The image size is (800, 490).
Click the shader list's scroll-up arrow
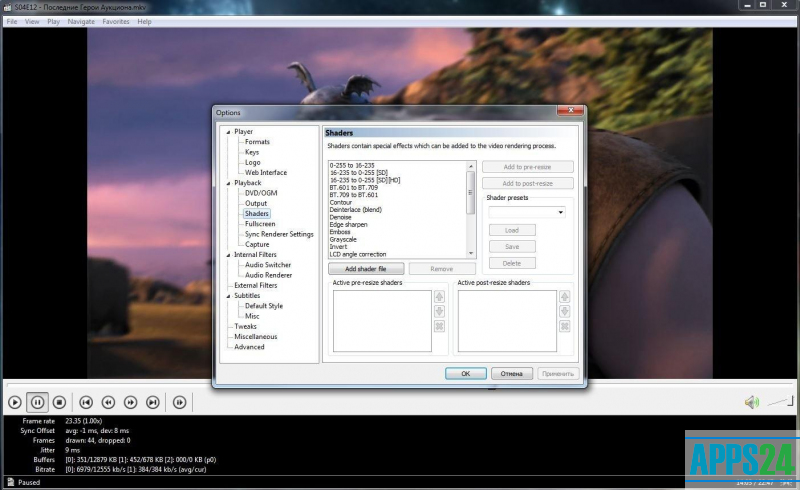coord(471,166)
